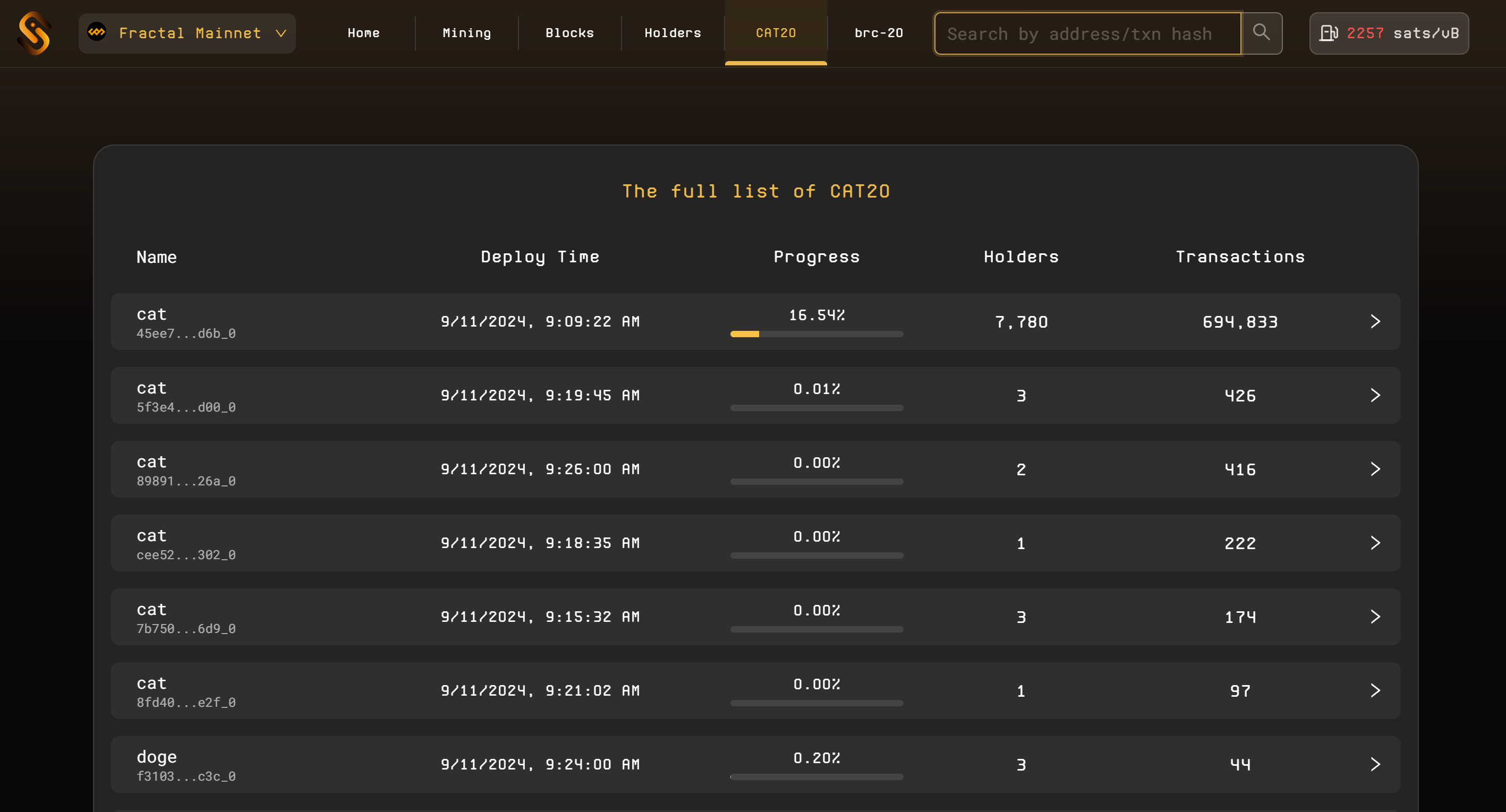Click the orange site logo icon
The width and height of the screenshot is (1506, 812).
[35, 33]
